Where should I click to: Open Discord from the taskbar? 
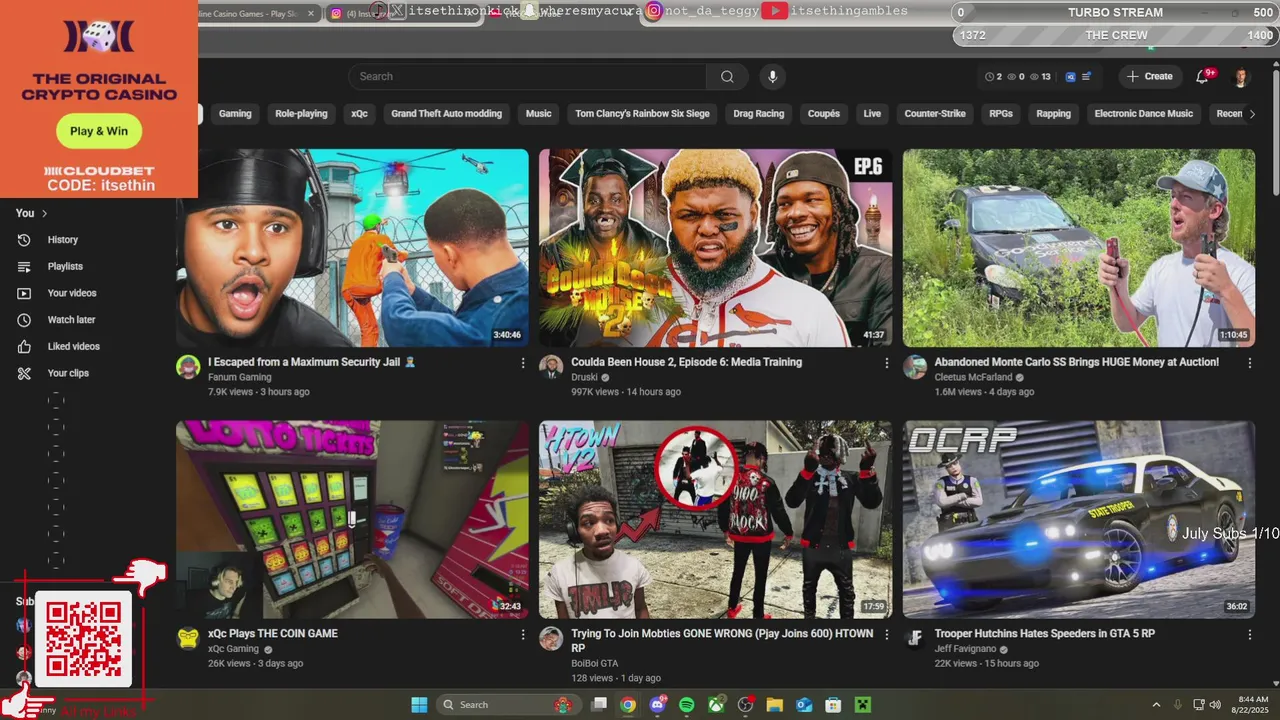click(x=657, y=705)
